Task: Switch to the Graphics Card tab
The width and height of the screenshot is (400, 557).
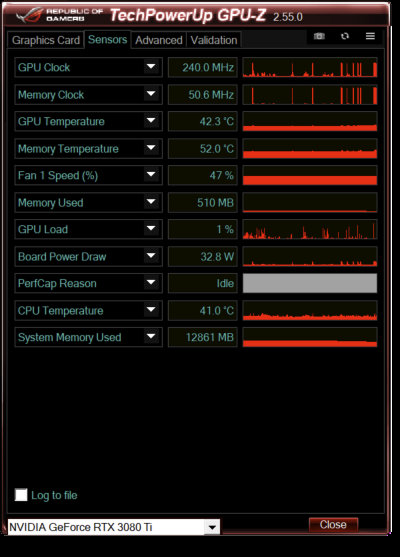Action: tap(46, 40)
